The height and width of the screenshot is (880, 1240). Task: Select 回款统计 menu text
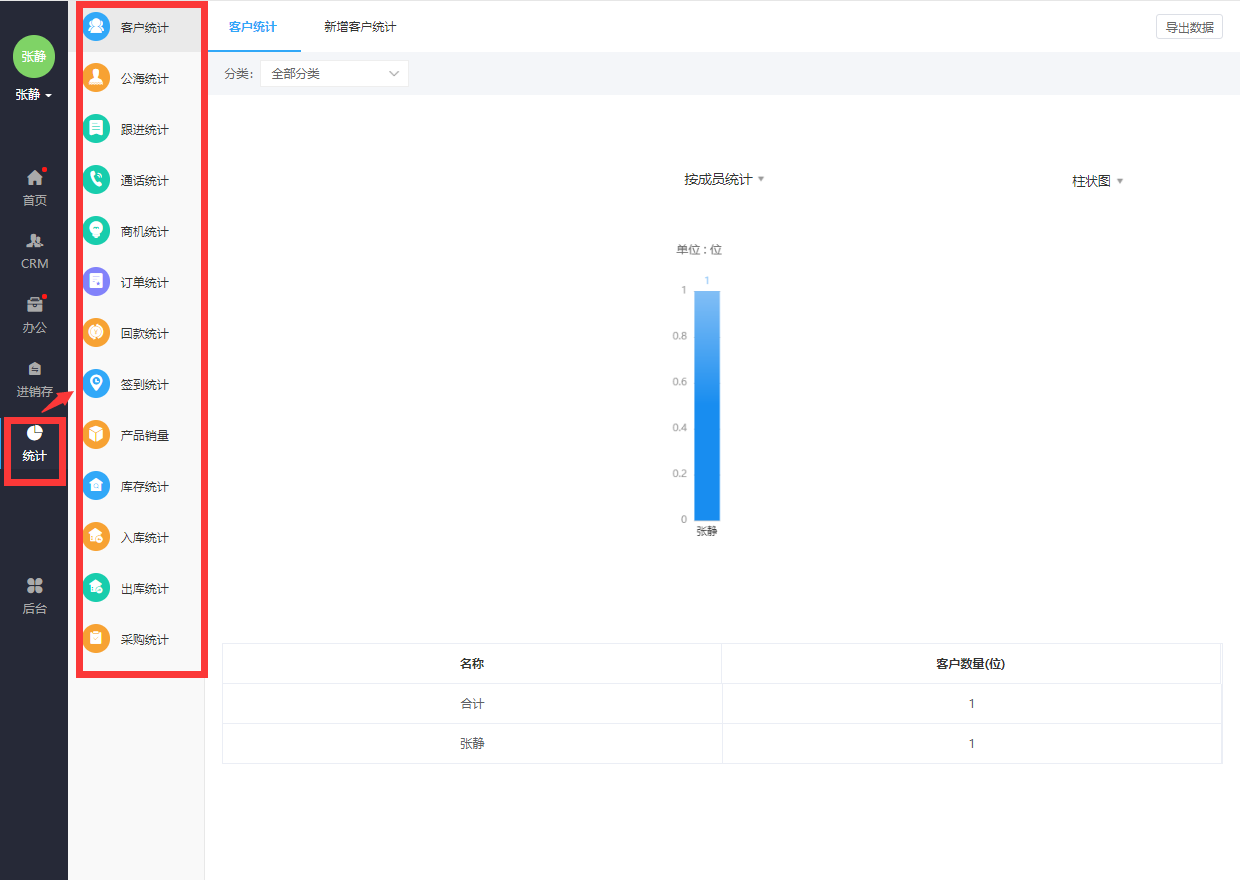point(145,334)
